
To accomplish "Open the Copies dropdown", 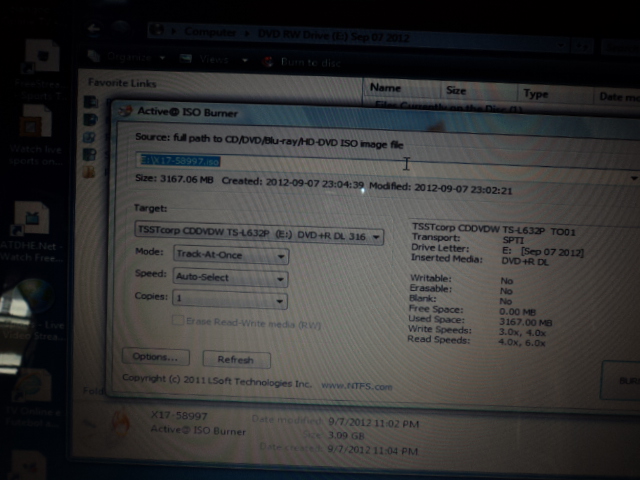I will (x=230, y=300).
